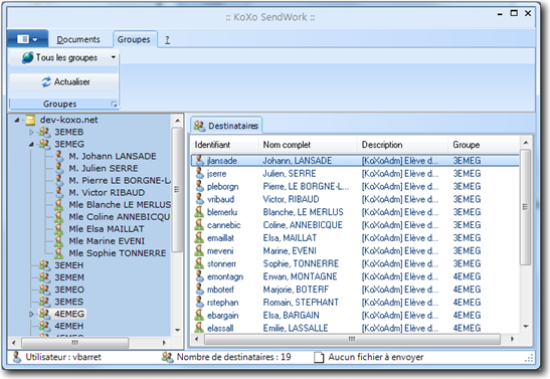This screenshot has height=379, width=550.
Task: Switch to the Groupes tab
Action: pyautogui.click(x=134, y=39)
